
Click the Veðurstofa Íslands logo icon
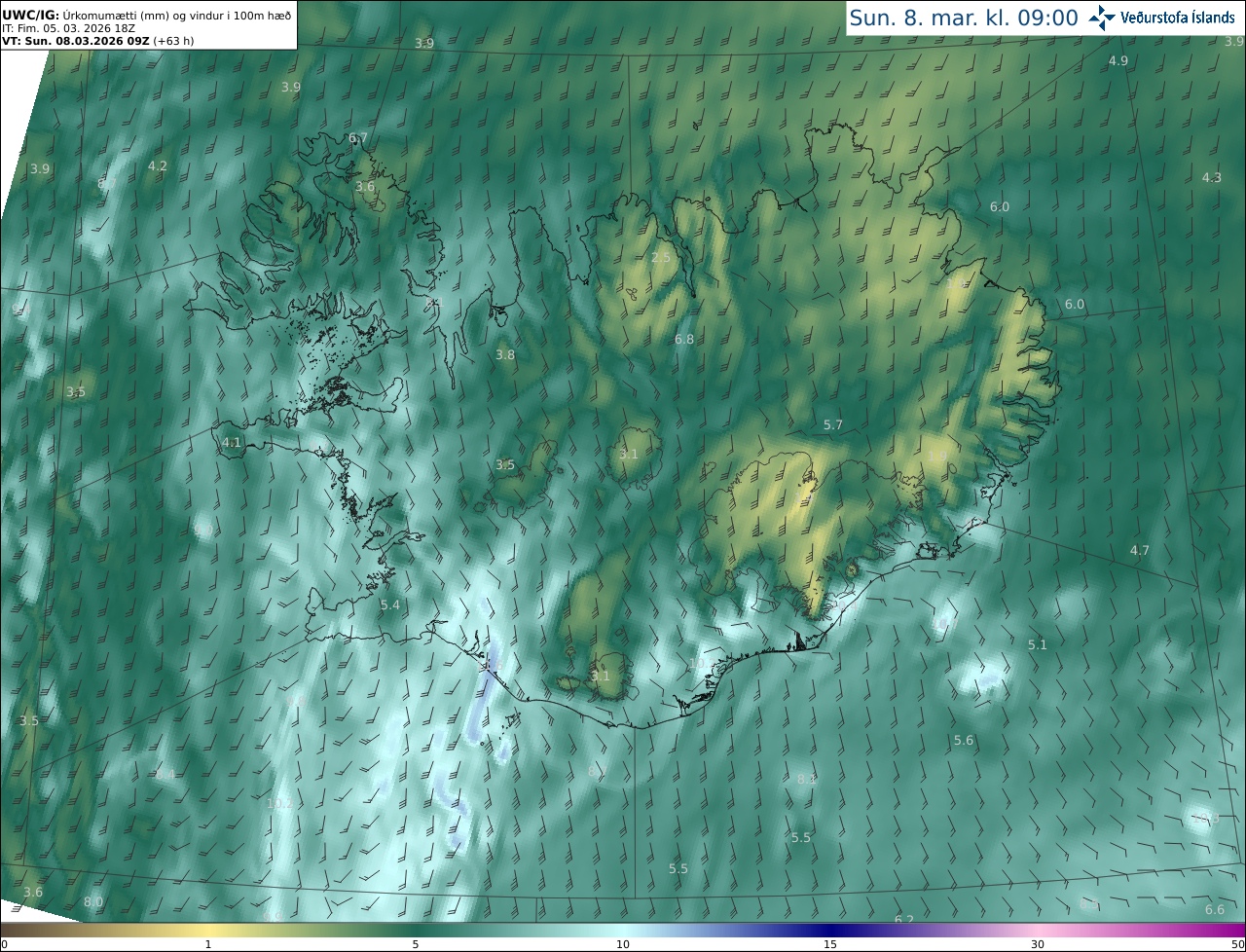(x=1102, y=18)
